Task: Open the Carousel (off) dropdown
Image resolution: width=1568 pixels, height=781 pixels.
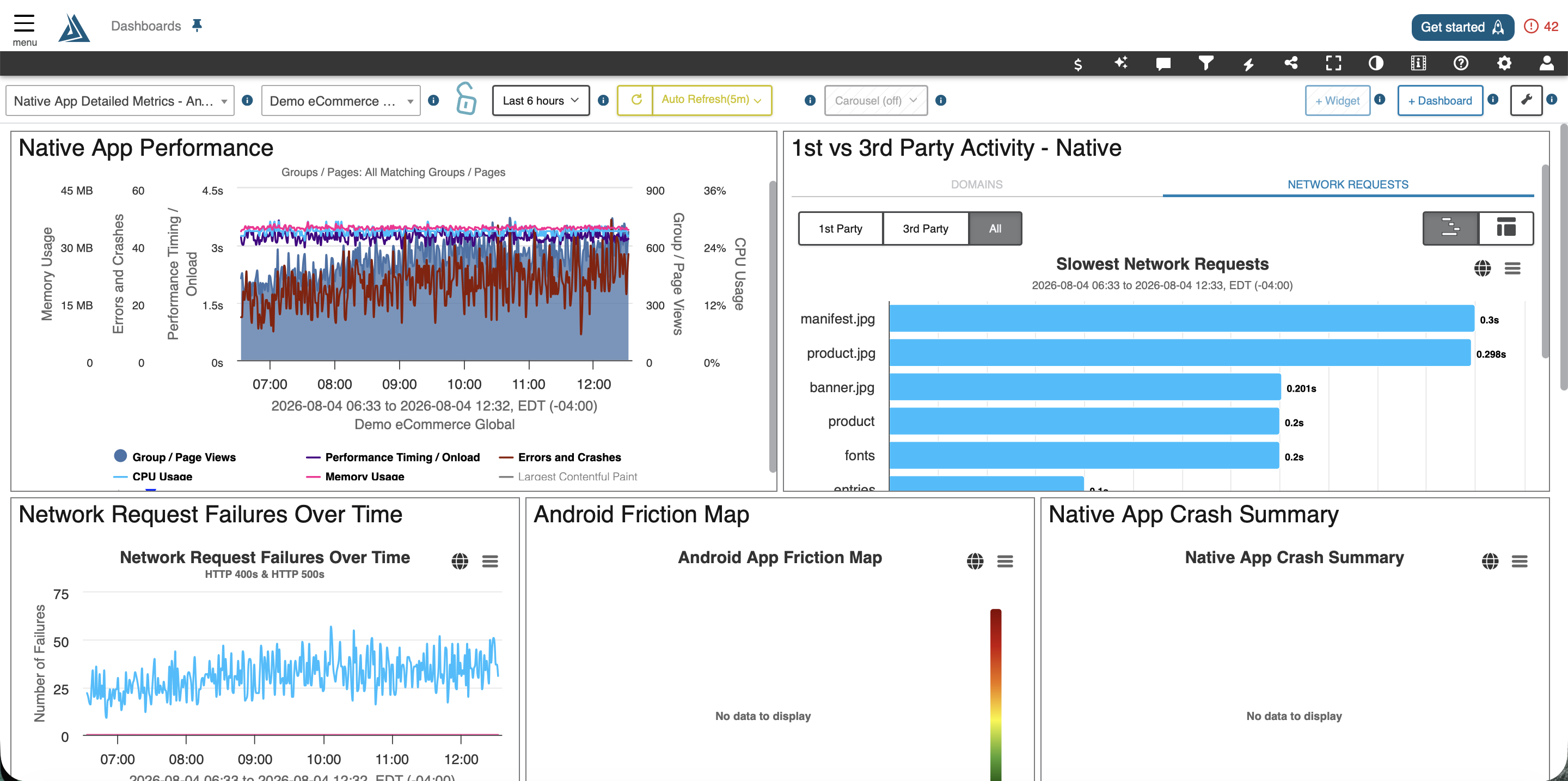Action: [x=876, y=100]
